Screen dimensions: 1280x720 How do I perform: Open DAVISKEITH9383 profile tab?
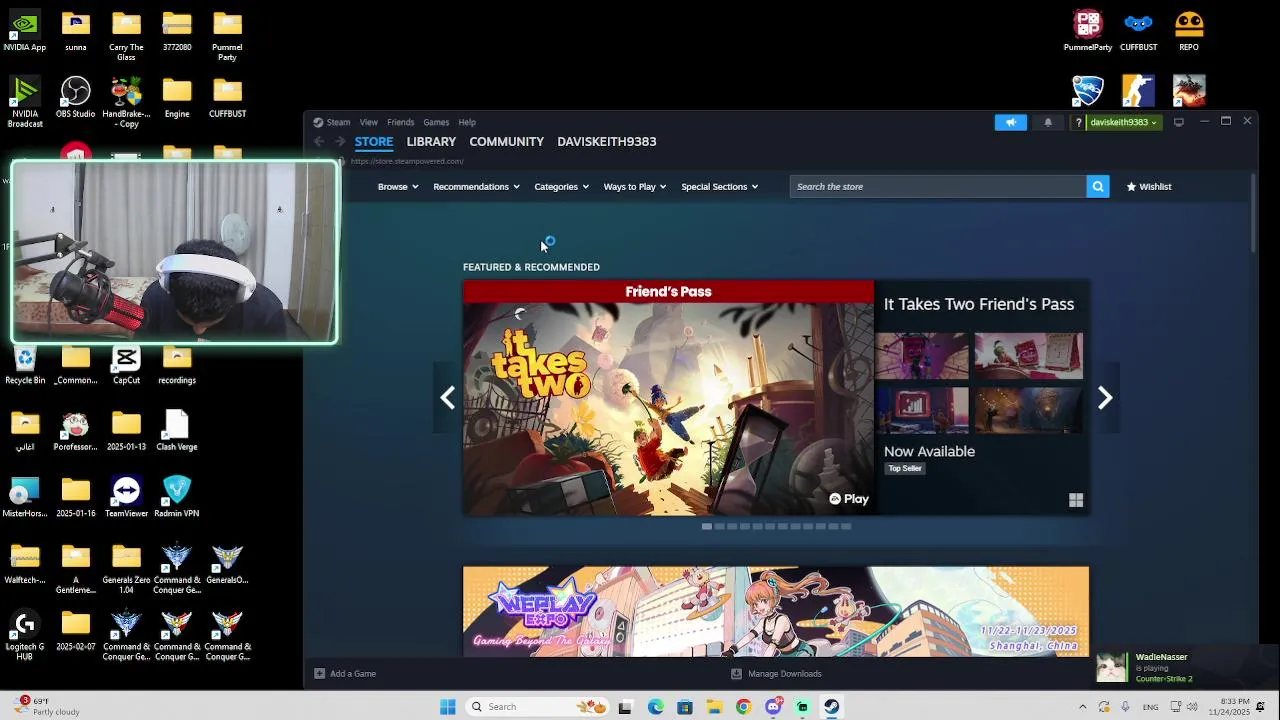coord(607,142)
